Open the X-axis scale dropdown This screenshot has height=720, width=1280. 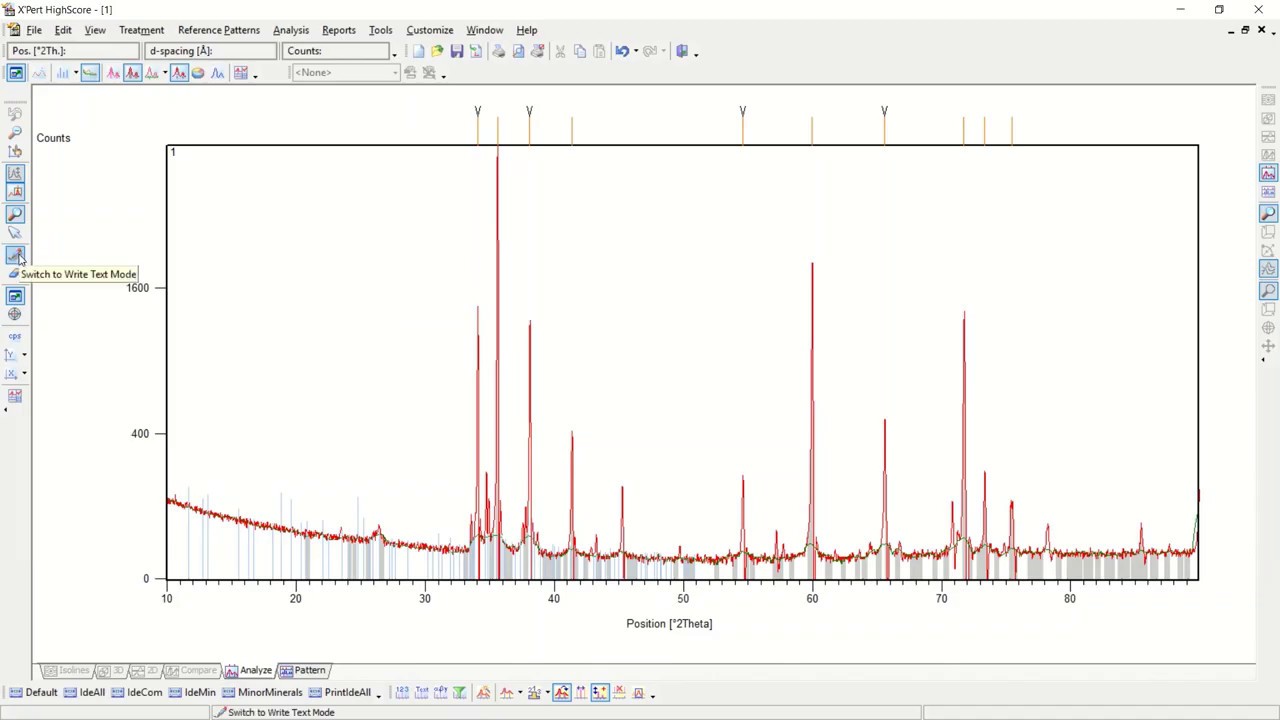tap(24, 374)
